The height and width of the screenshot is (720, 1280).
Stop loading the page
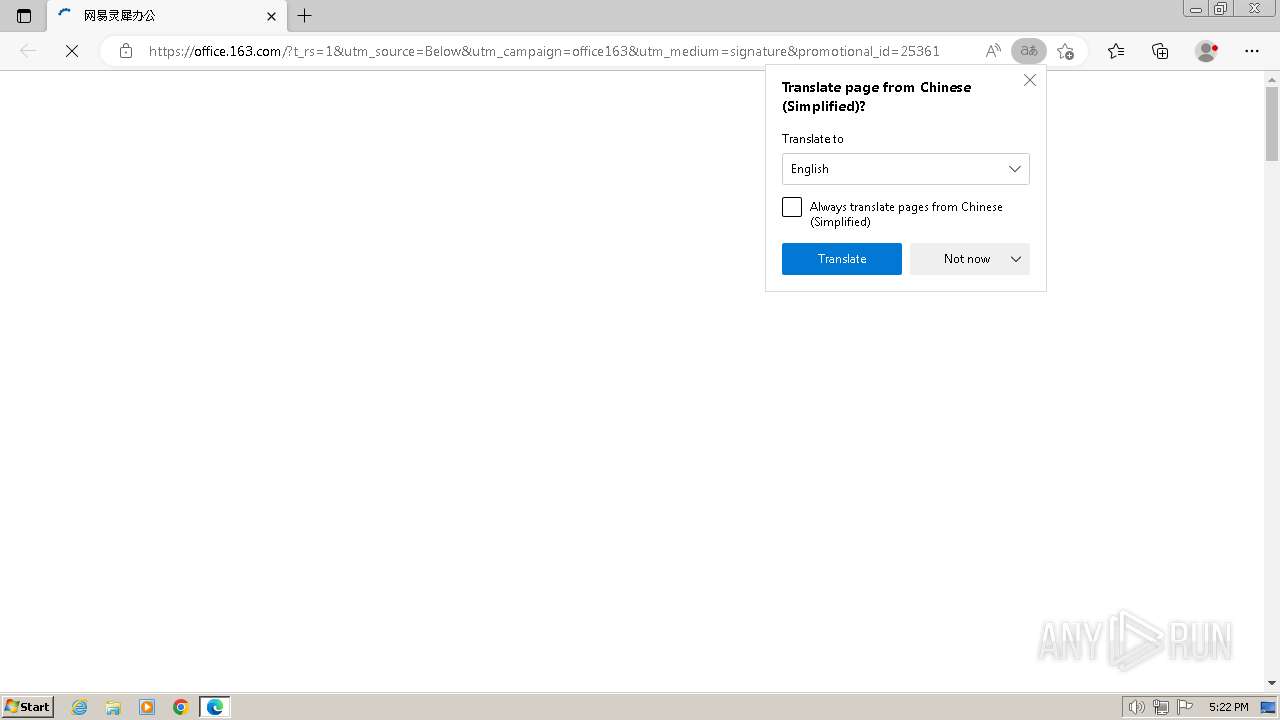pos(72,51)
